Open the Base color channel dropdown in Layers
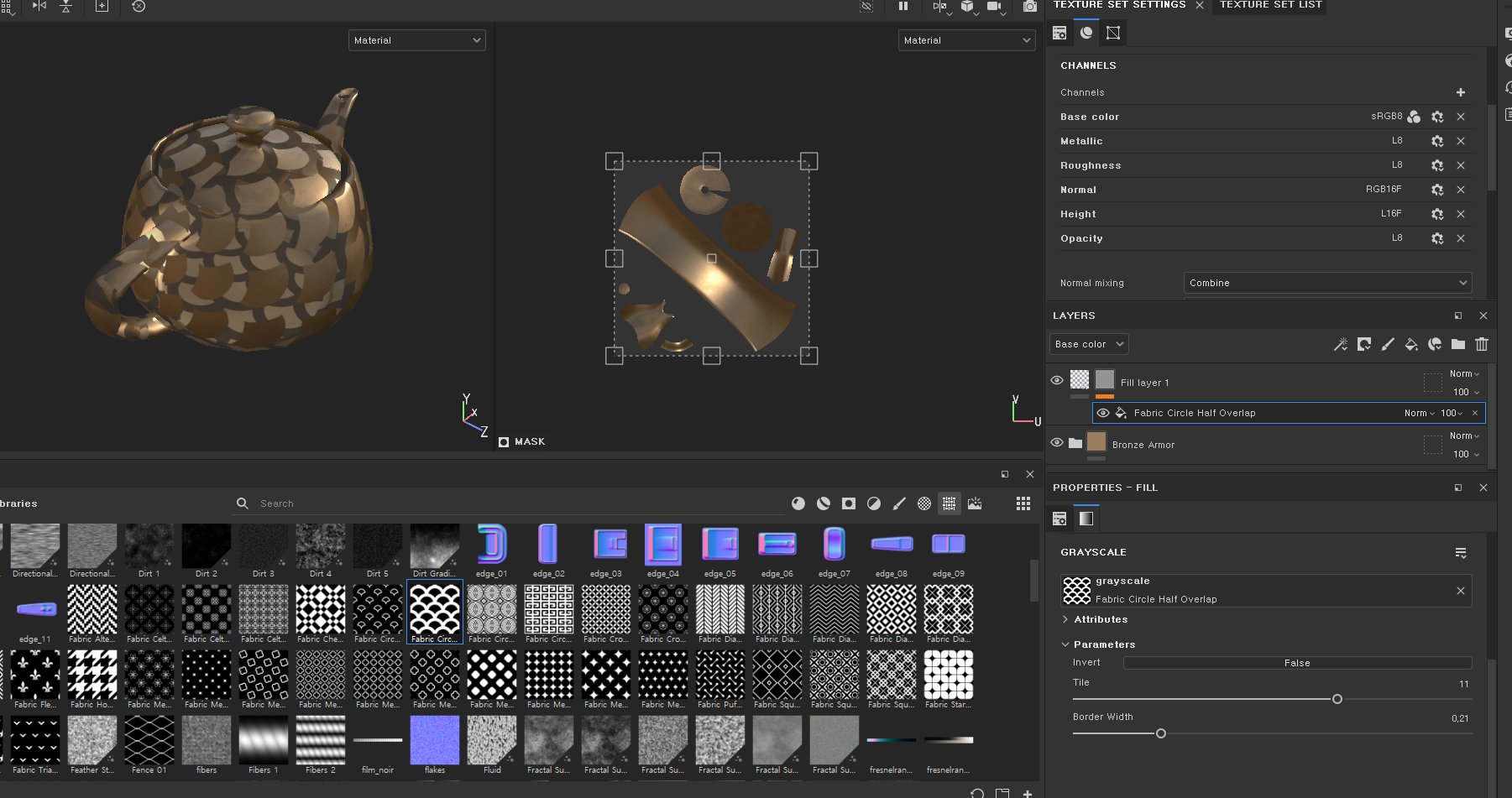This screenshot has height=798, width=1512. pyautogui.click(x=1089, y=344)
